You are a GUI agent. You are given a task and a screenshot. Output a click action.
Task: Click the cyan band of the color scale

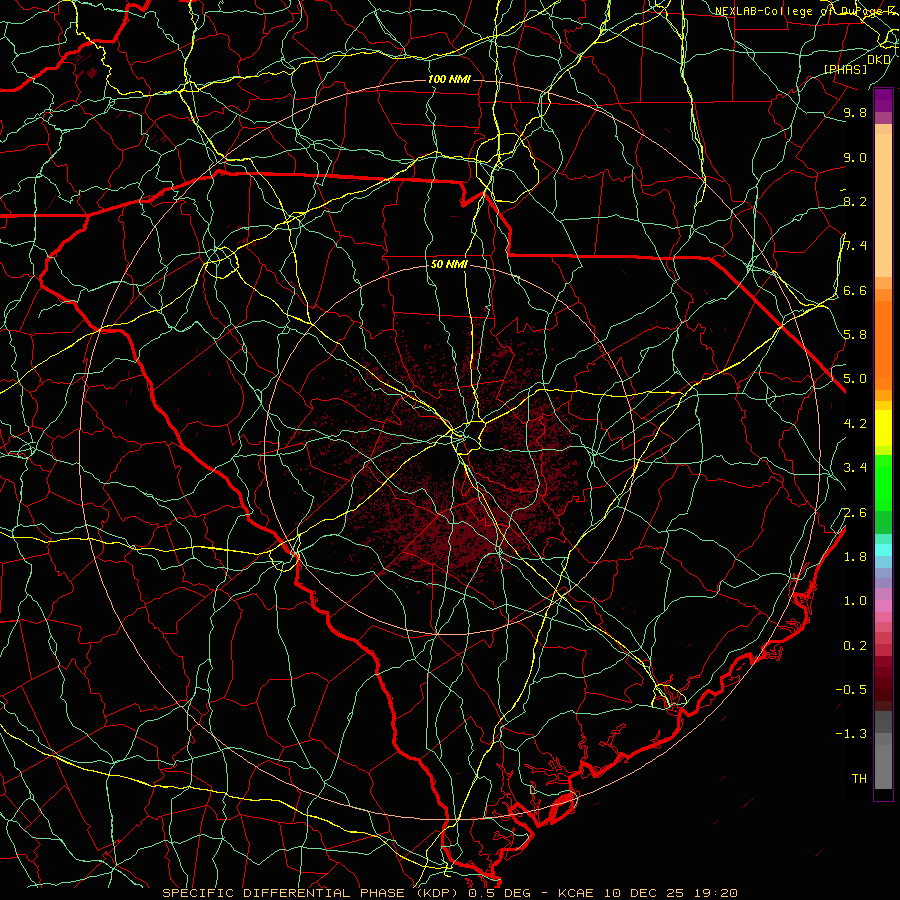pyautogui.click(x=883, y=550)
